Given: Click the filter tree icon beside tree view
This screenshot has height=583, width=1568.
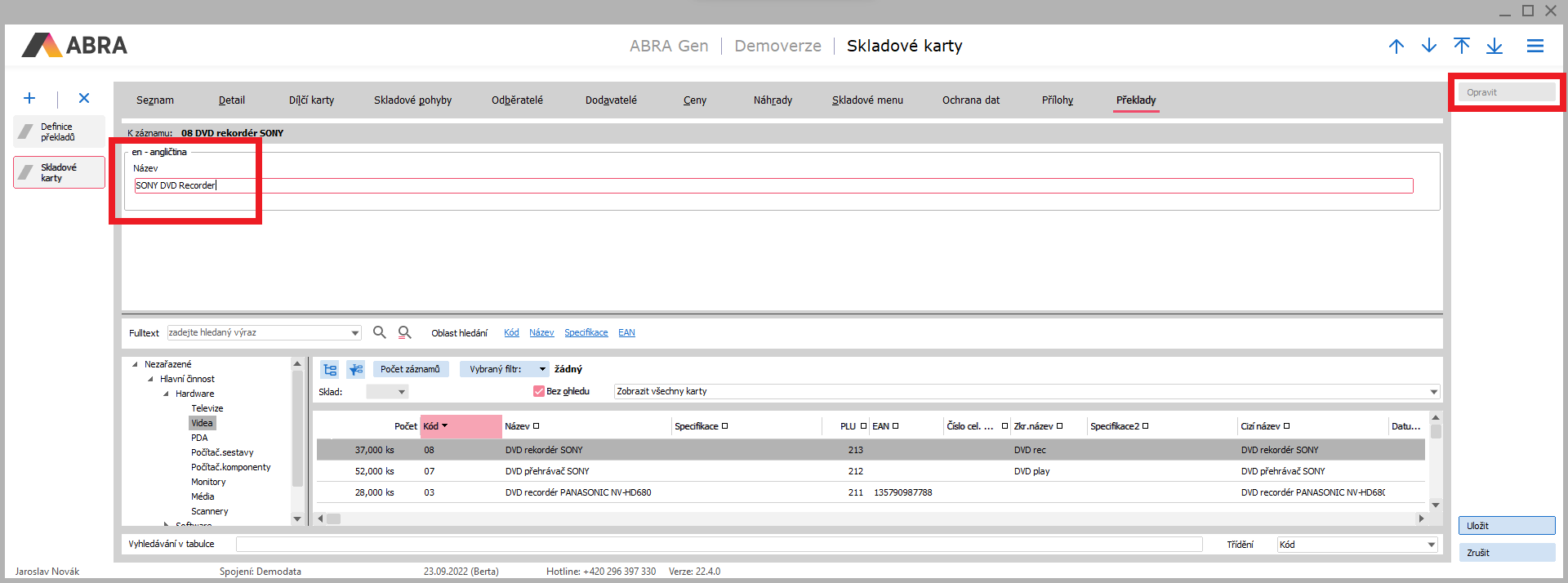Looking at the screenshot, I should [355, 369].
